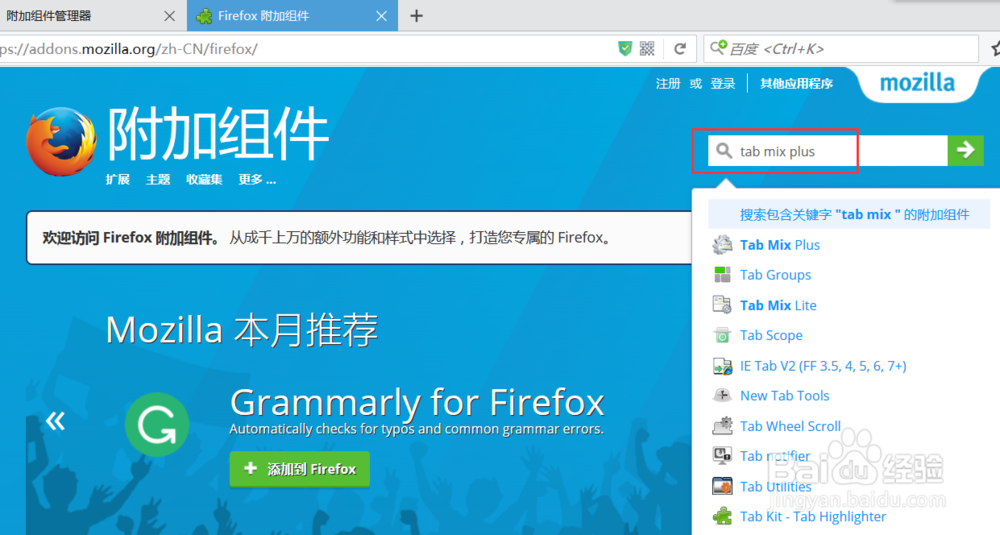
Task: Click the Tab Groups add-on icon
Action: coord(723,275)
